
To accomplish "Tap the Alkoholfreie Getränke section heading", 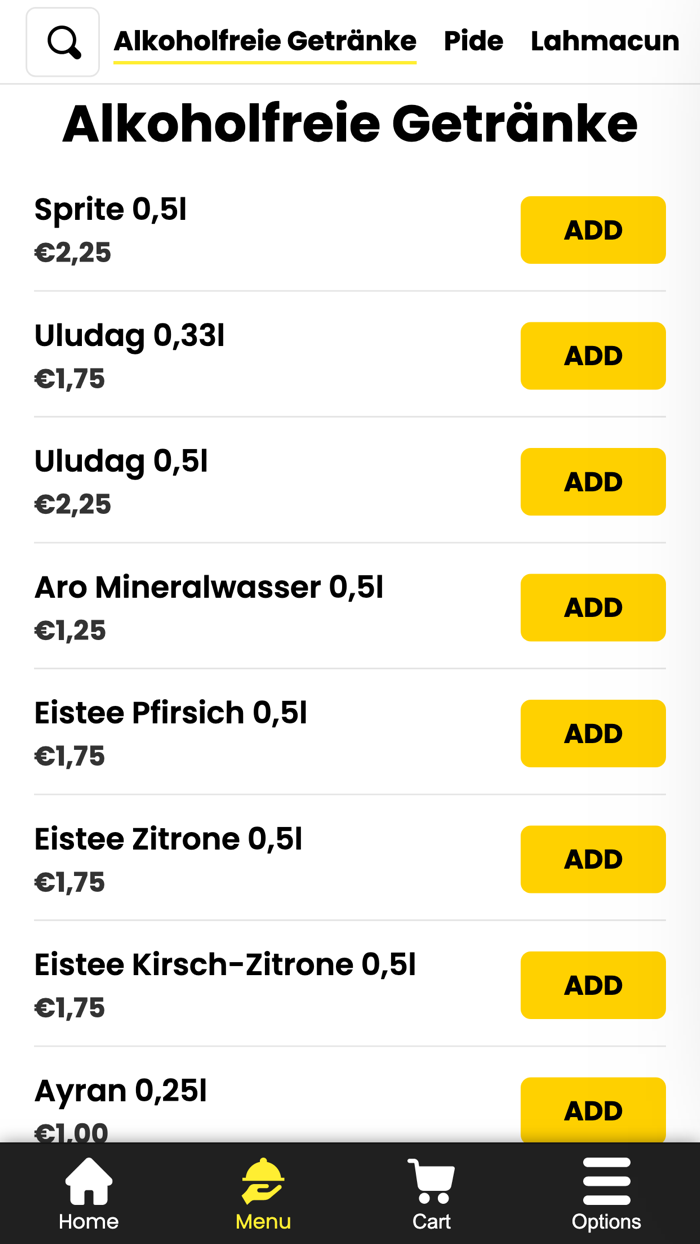I will click(x=350, y=124).
